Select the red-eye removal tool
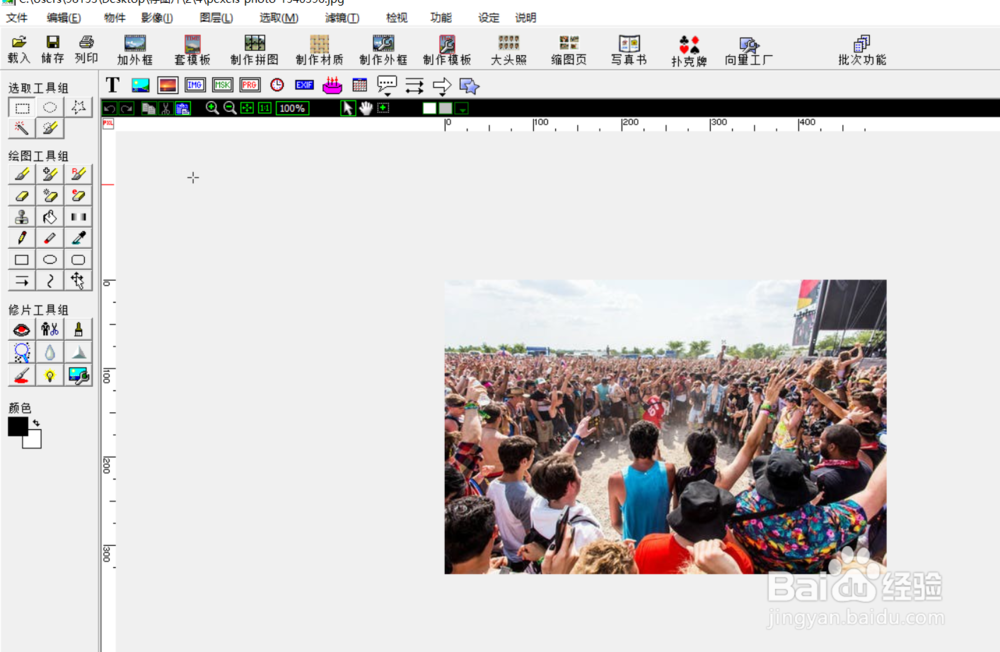Screen dimensions: 1000x652 (22, 330)
